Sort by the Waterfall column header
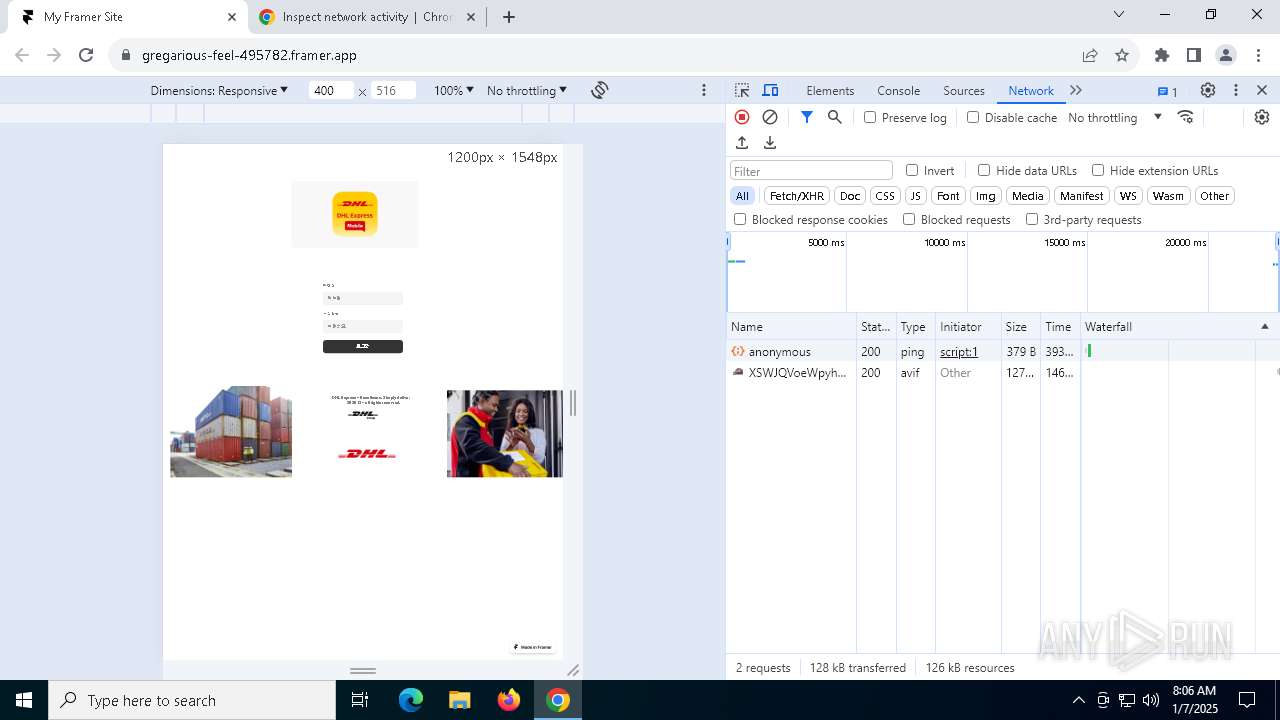Image resolution: width=1280 pixels, height=720 pixels. coord(1178,326)
